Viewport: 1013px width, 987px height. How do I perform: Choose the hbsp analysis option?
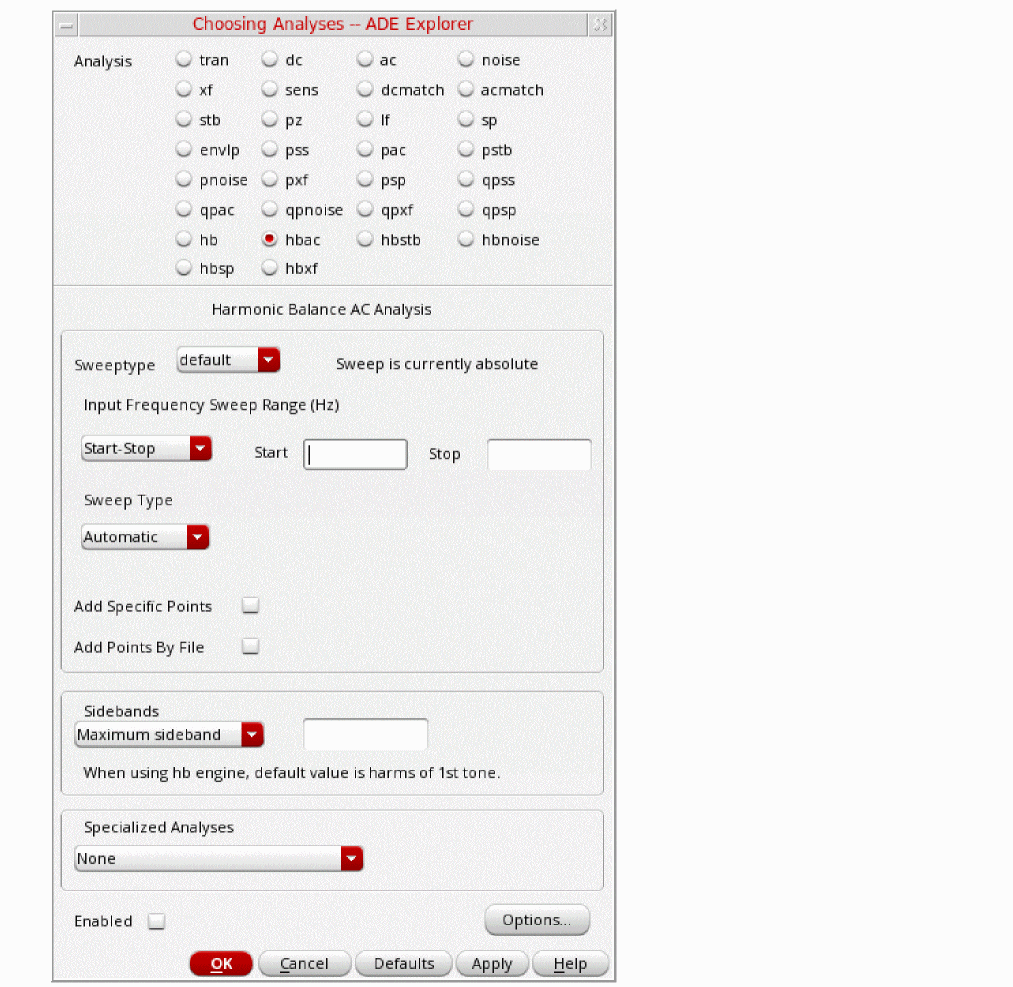[x=184, y=267]
